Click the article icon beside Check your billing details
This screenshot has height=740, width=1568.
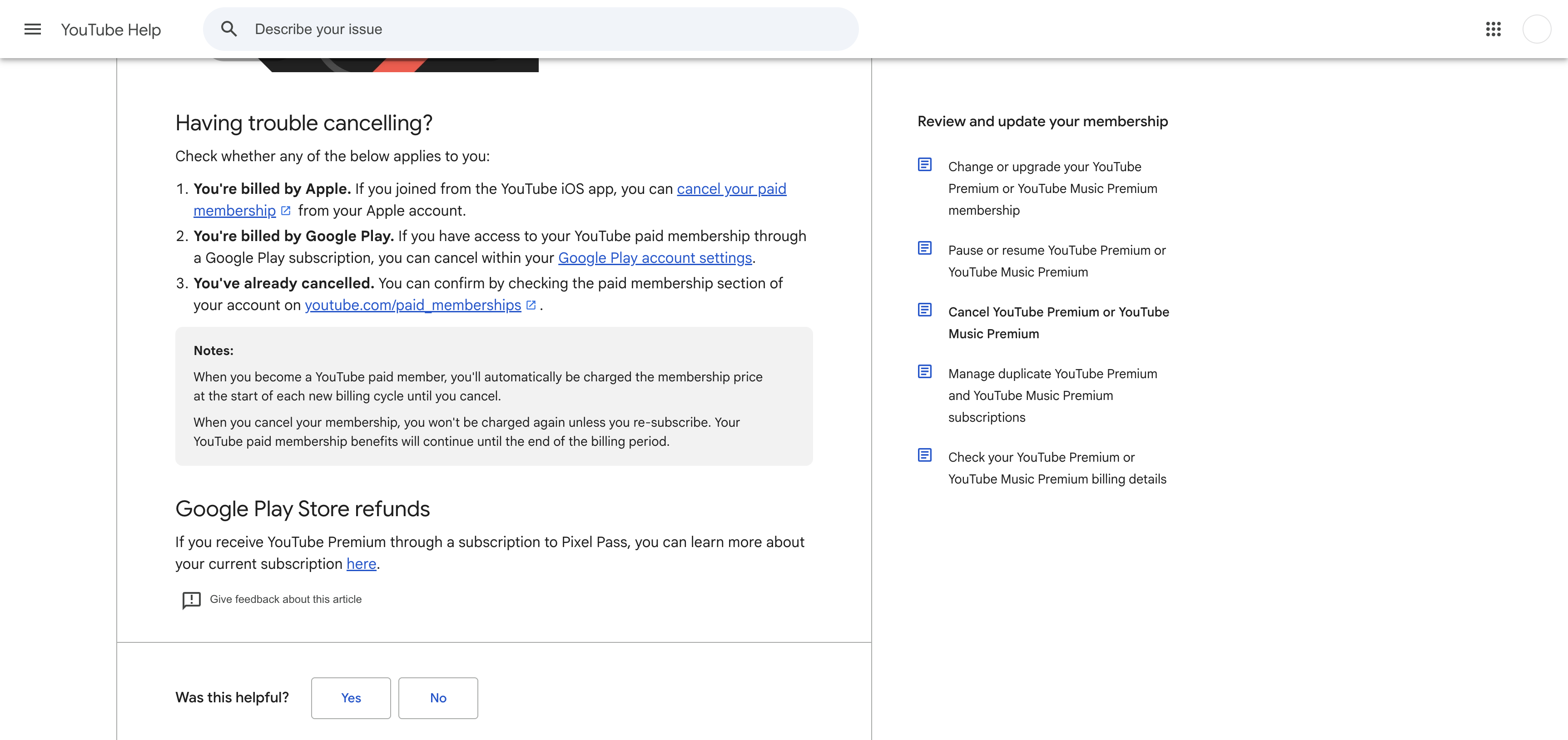click(925, 455)
